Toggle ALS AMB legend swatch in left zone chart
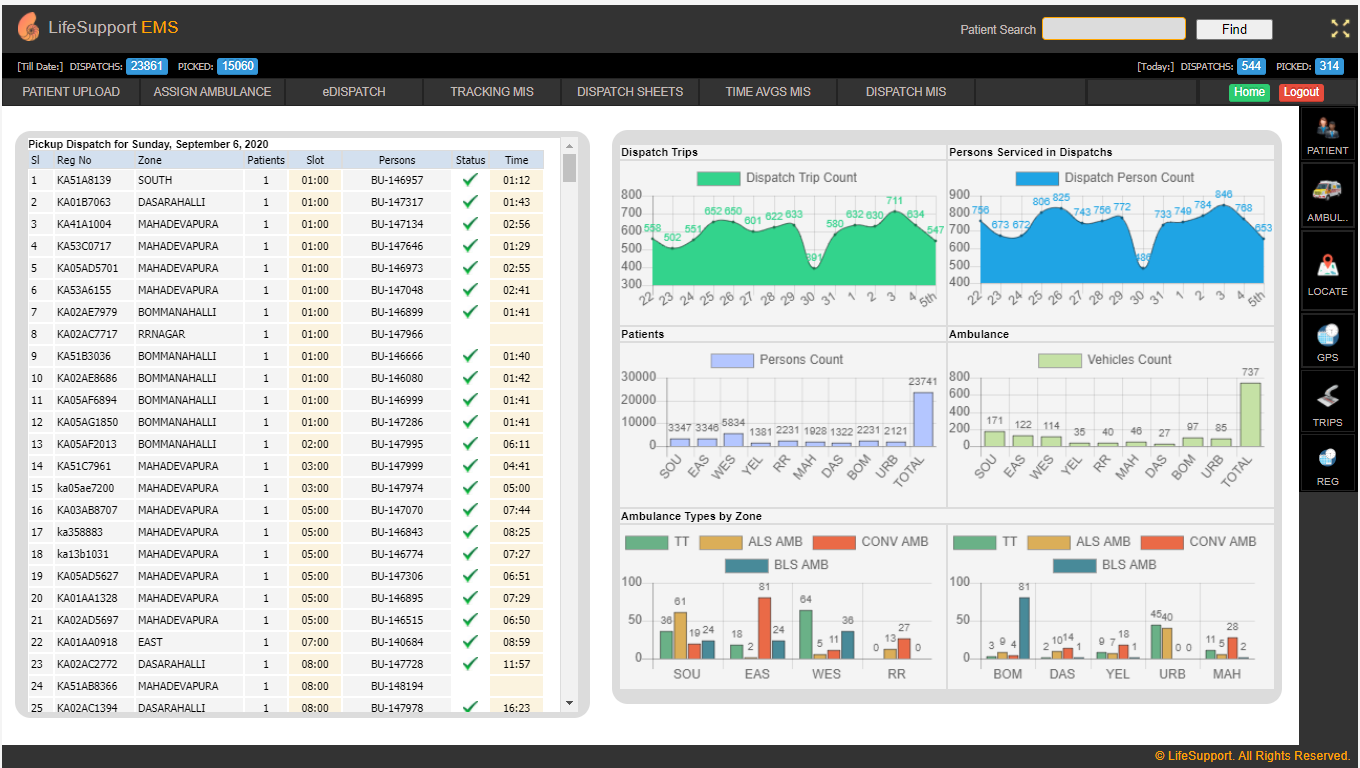 720,542
